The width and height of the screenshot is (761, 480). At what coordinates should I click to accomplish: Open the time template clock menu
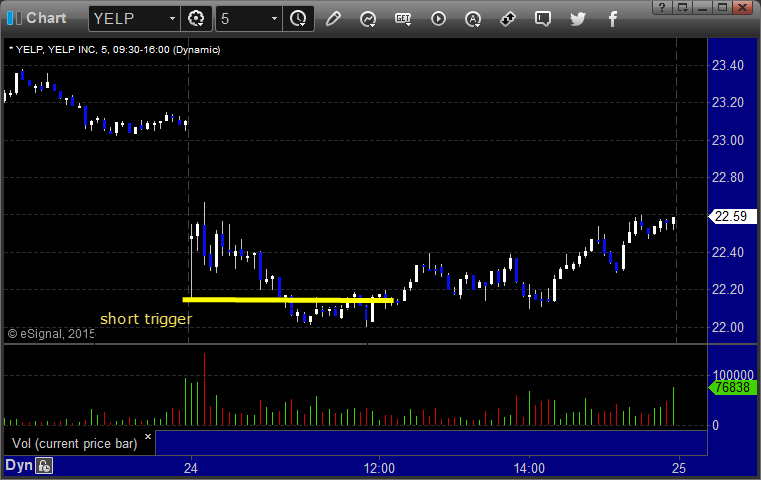coord(298,19)
